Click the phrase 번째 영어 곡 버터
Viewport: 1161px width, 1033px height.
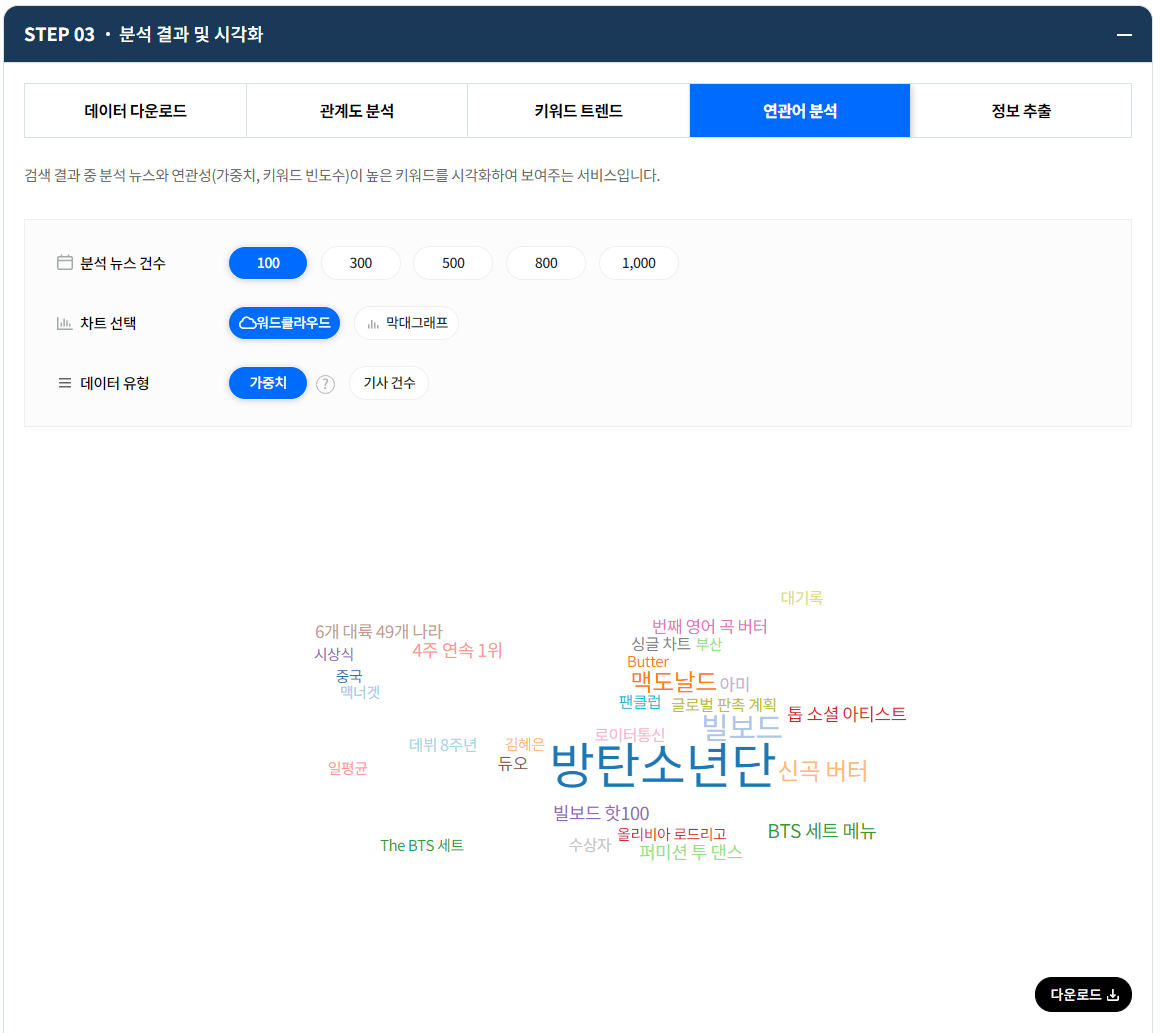pos(709,626)
